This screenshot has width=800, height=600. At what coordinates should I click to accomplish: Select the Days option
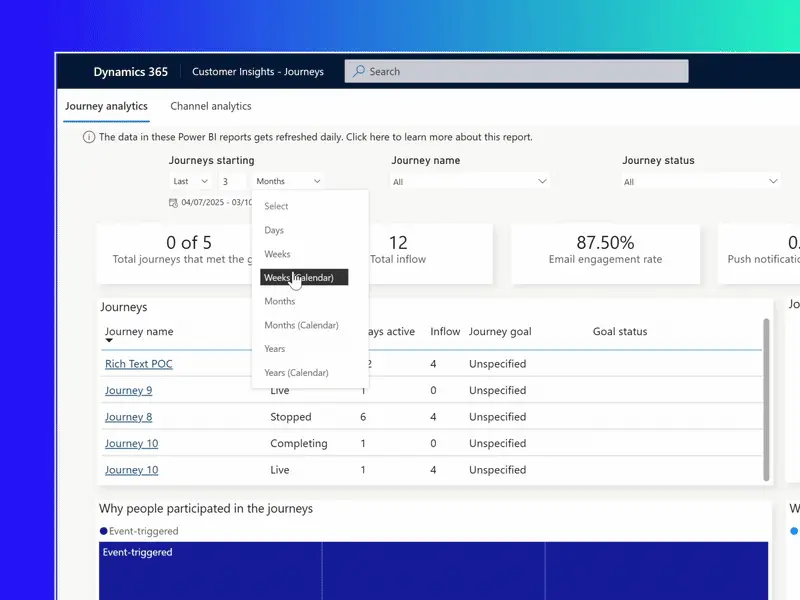(274, 230)
